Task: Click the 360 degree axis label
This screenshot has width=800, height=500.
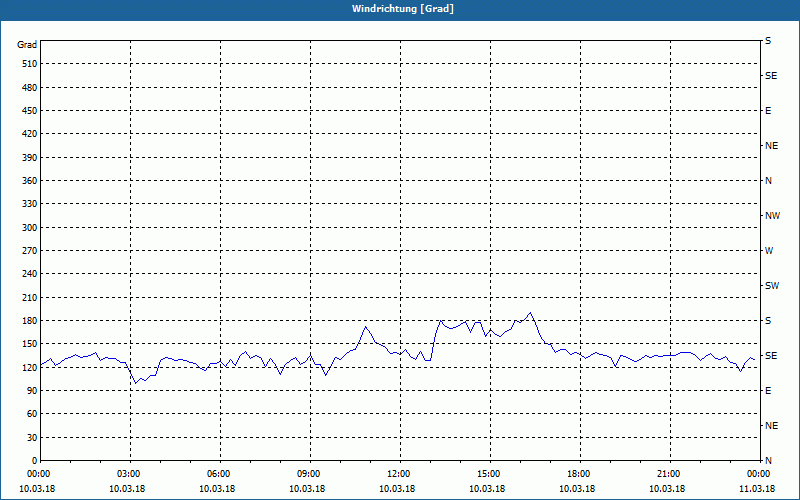Action: pos(29,181)
